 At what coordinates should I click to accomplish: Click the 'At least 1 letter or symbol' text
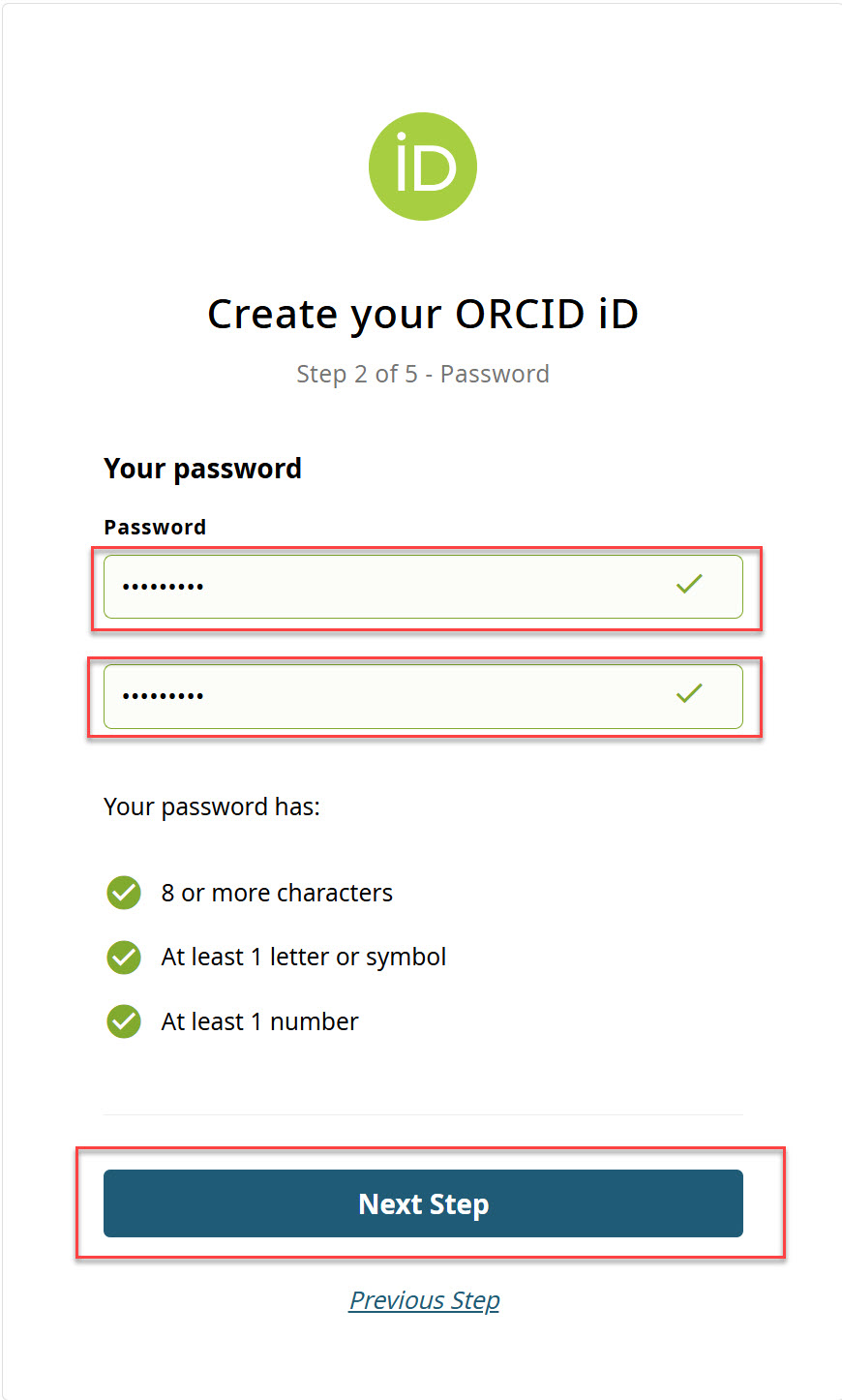click(304, 957)
